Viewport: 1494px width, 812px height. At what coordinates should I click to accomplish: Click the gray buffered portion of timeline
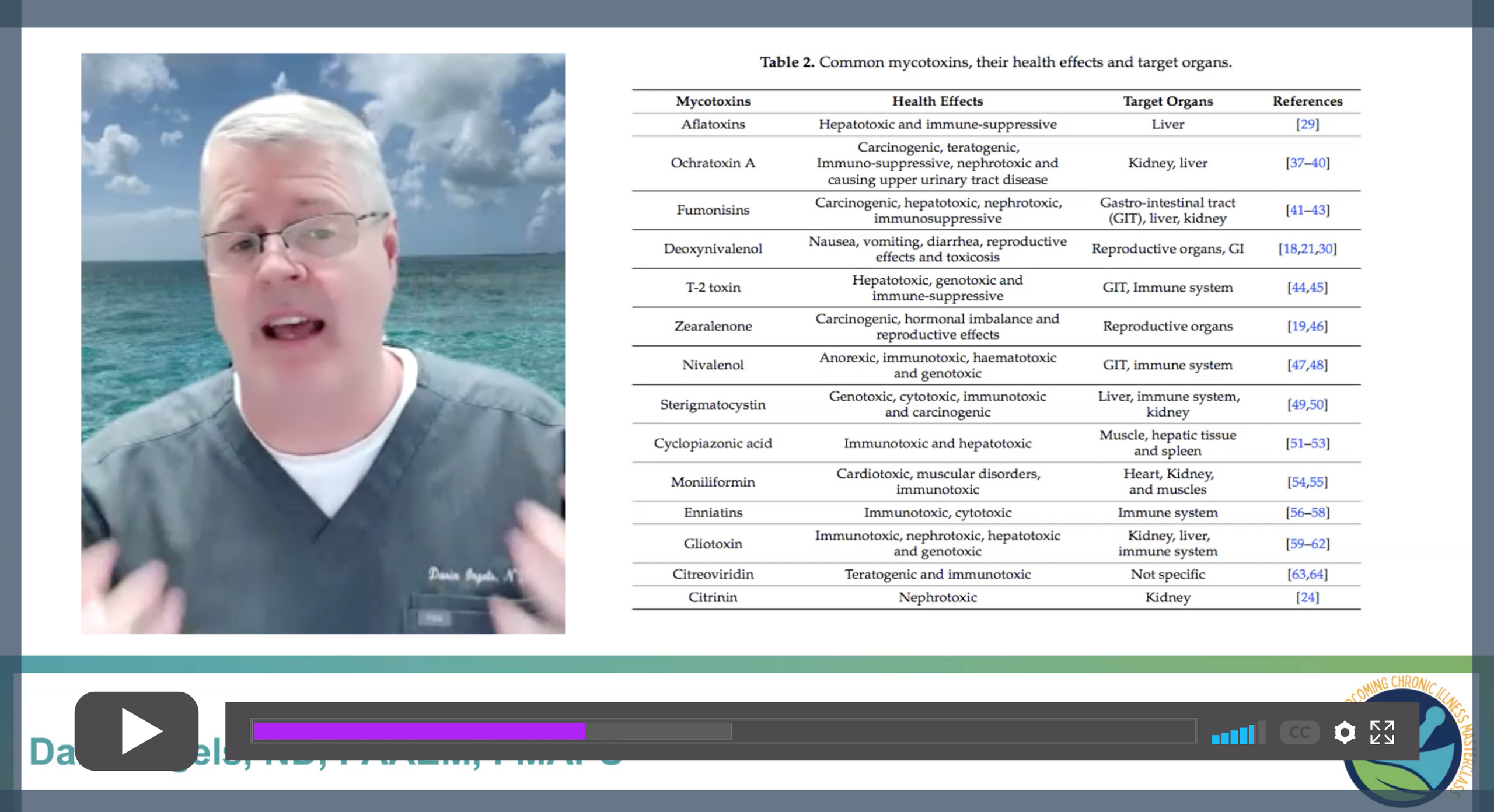coord(658,731)
